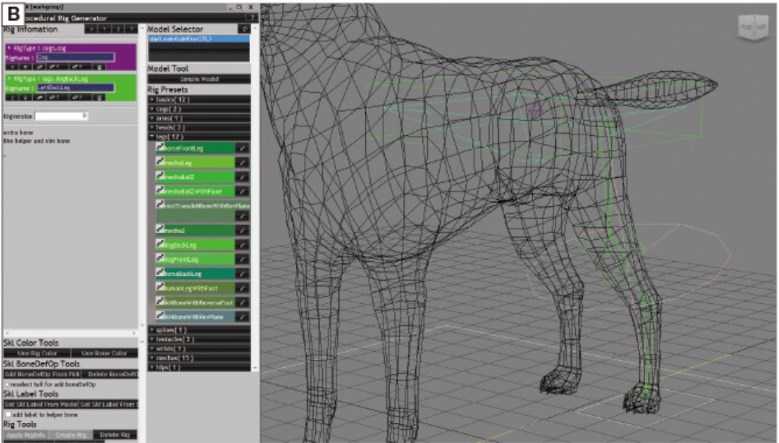Click edit pencil on olive LegWithFoot preset
The width and height of the screenshot is (779, 443).
point(242,288)
